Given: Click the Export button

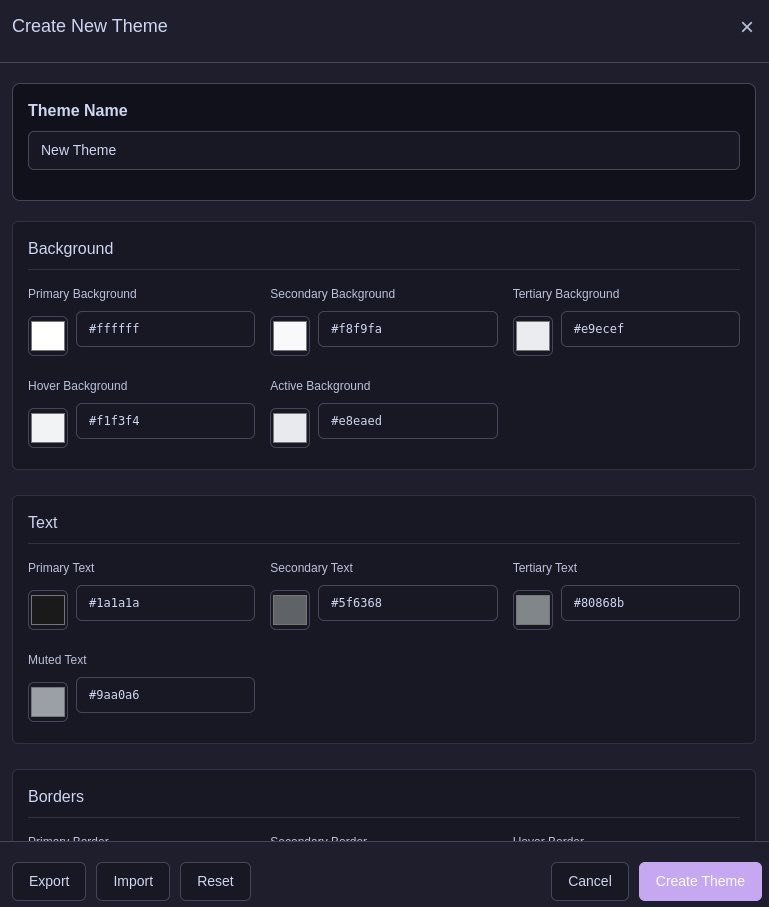Looking at the screenshot, I should (x=49, y=881).
